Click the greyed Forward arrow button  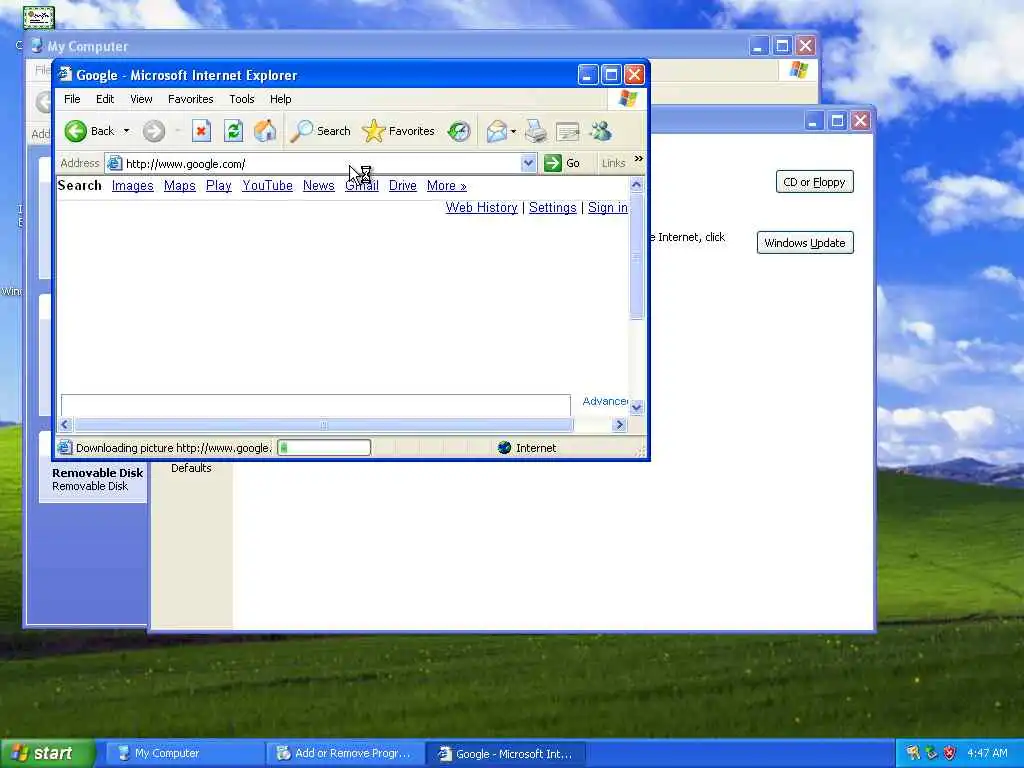click(153, 131)
